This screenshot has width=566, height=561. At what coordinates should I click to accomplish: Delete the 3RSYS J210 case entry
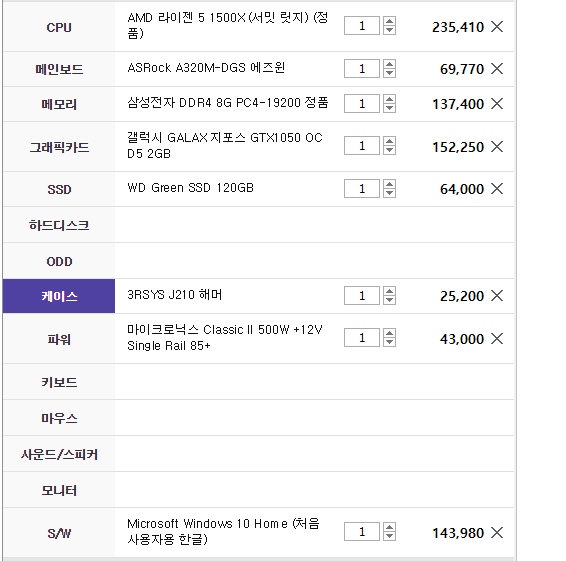point(497,296)
